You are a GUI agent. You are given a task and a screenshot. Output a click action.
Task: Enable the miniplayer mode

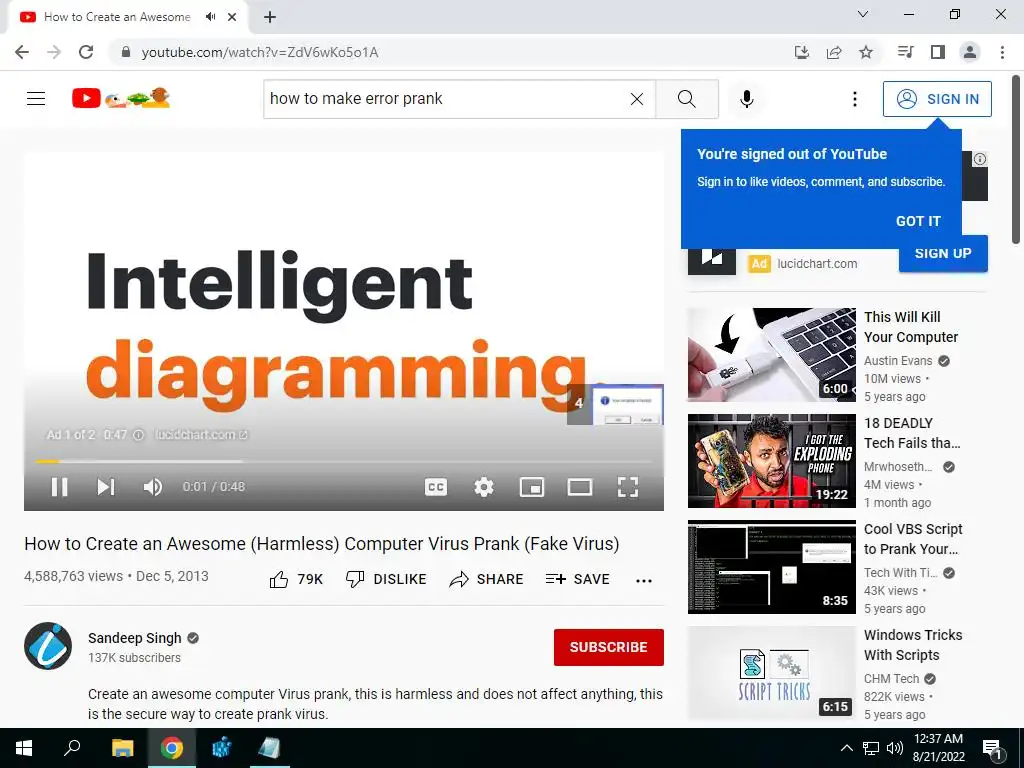[x=532, y=487]
